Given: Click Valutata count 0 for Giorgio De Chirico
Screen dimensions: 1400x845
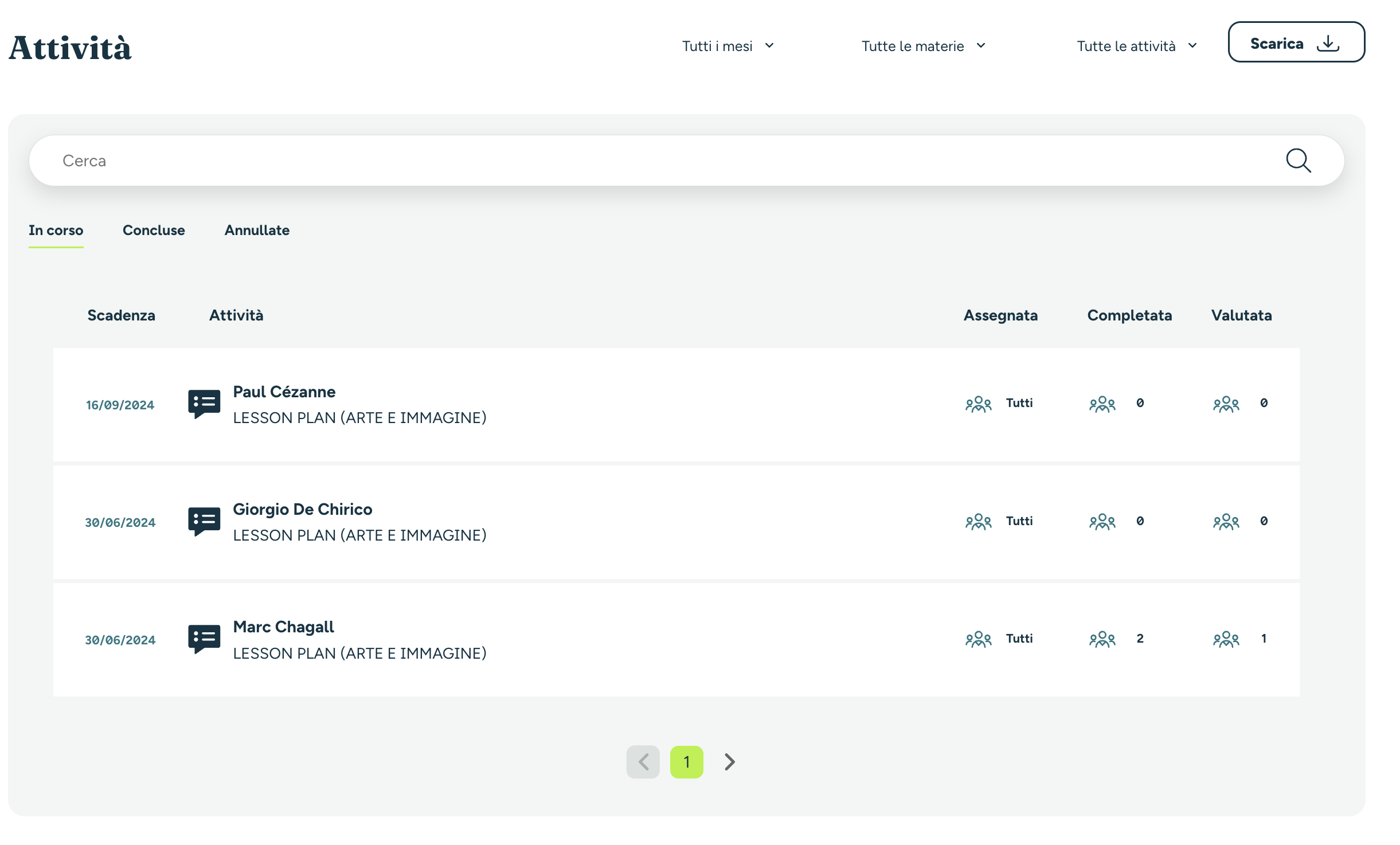Looking at the screenshot, I should [1264, 521].
